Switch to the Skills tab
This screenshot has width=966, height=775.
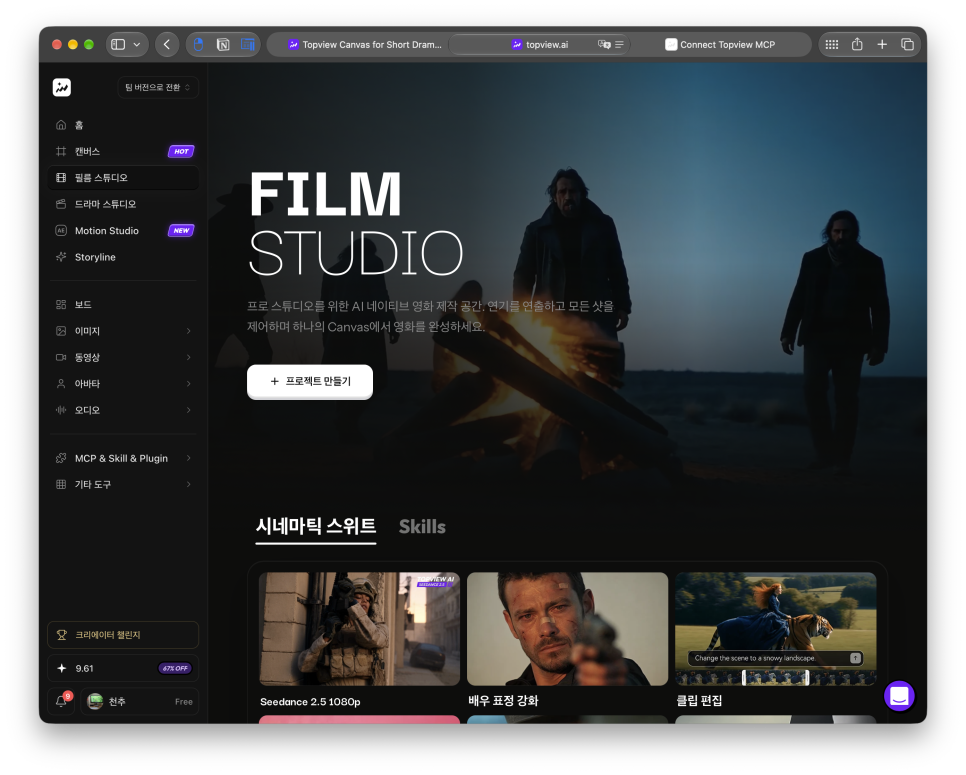[422, 527]
